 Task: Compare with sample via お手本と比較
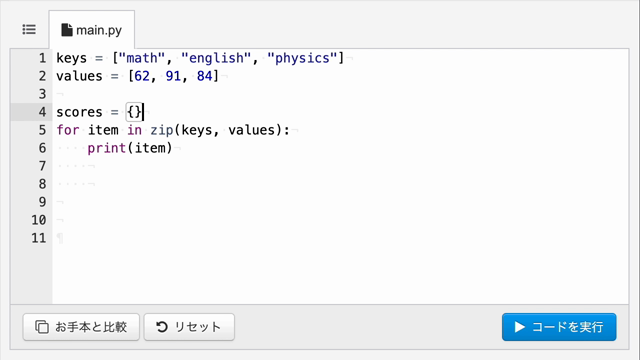(81, 327)
